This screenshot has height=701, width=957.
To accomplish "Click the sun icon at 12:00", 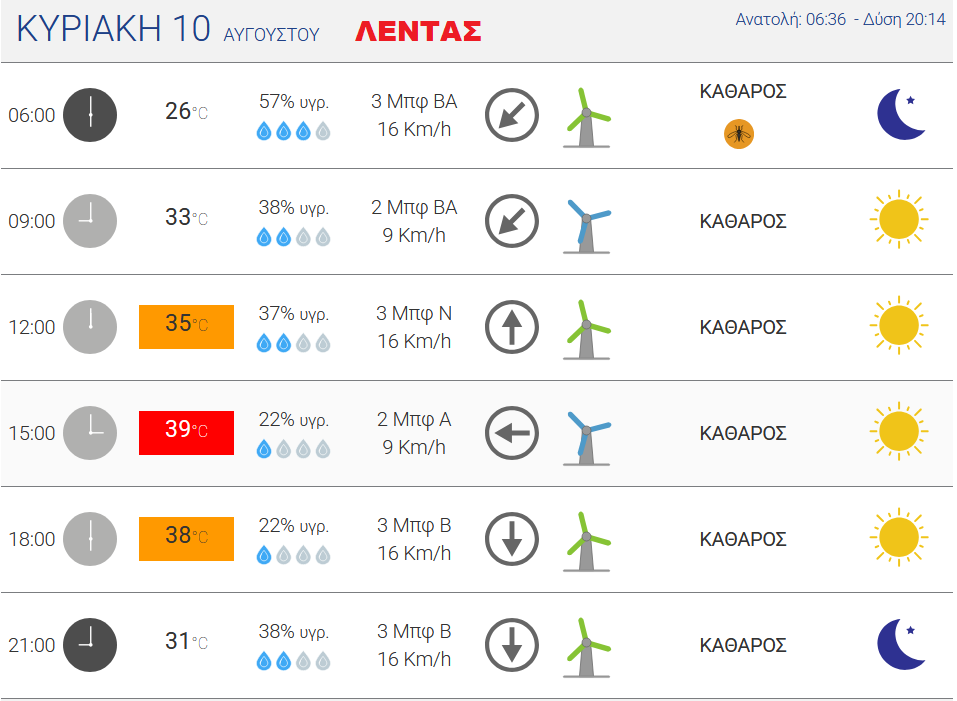I will [899, 325].
